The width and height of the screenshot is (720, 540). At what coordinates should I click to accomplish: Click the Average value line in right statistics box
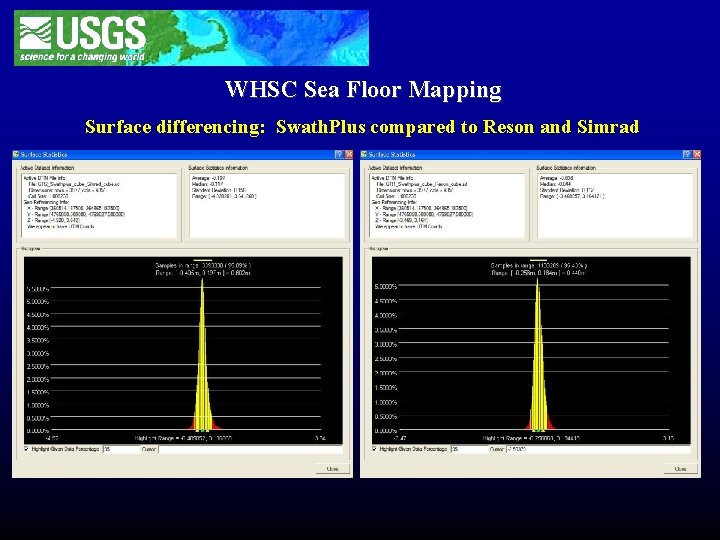click(x=557, y=178)
